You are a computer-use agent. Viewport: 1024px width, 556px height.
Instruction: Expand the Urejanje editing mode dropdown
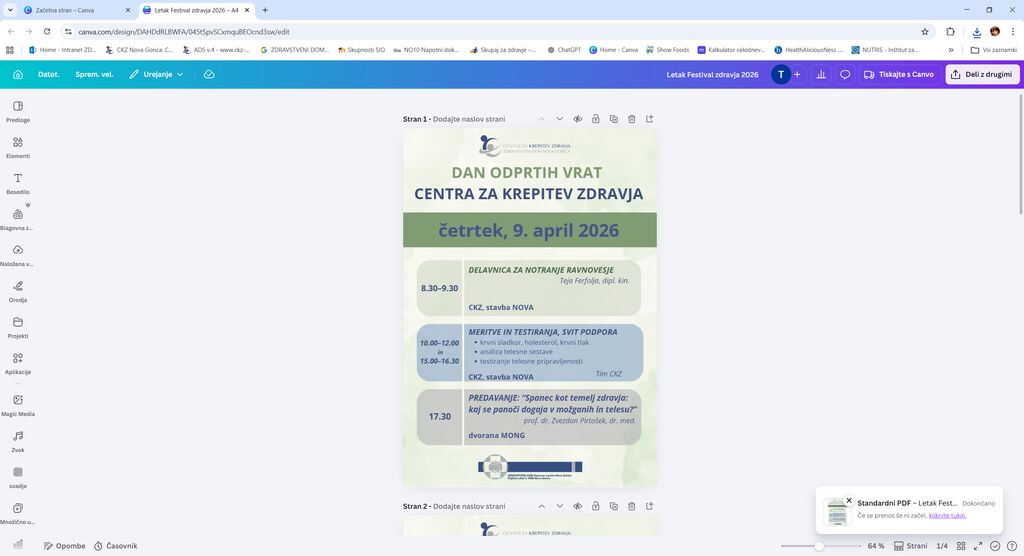pos(157,74)
